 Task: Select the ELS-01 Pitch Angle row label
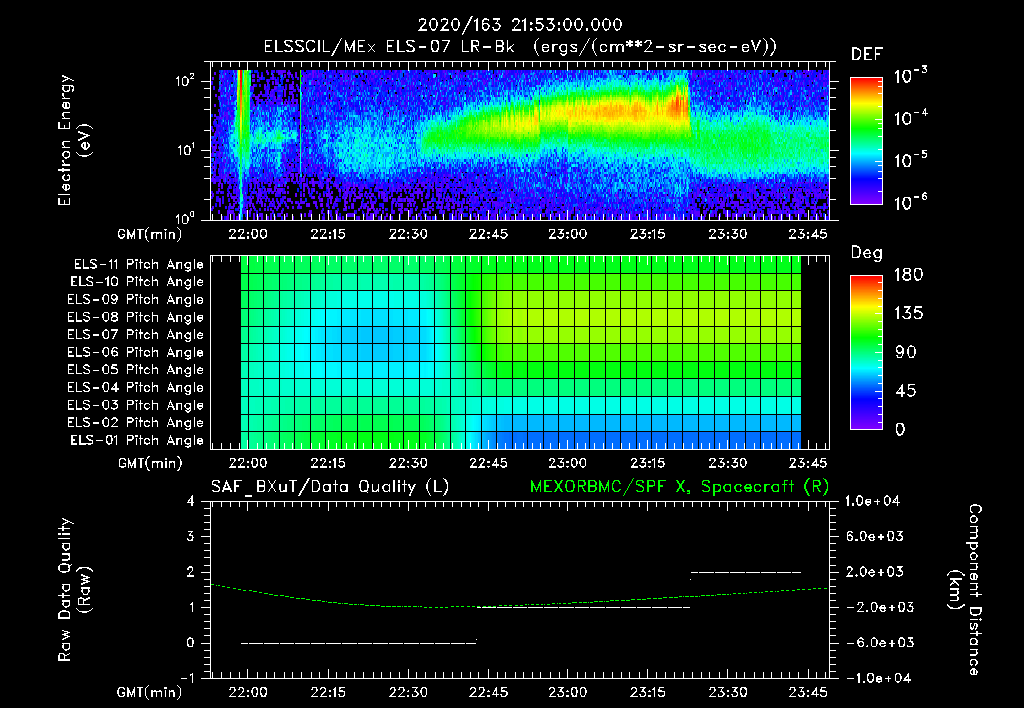137,440
